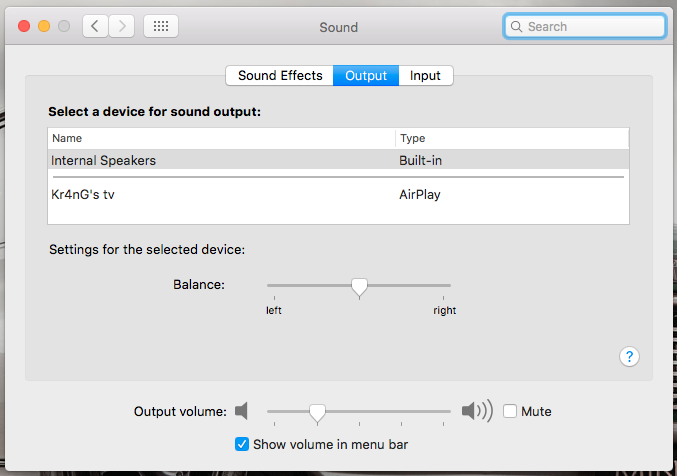Viewport: 677px width, 476px height.
Task: Go forward with the right chevron button
Action: pos(122,26)
